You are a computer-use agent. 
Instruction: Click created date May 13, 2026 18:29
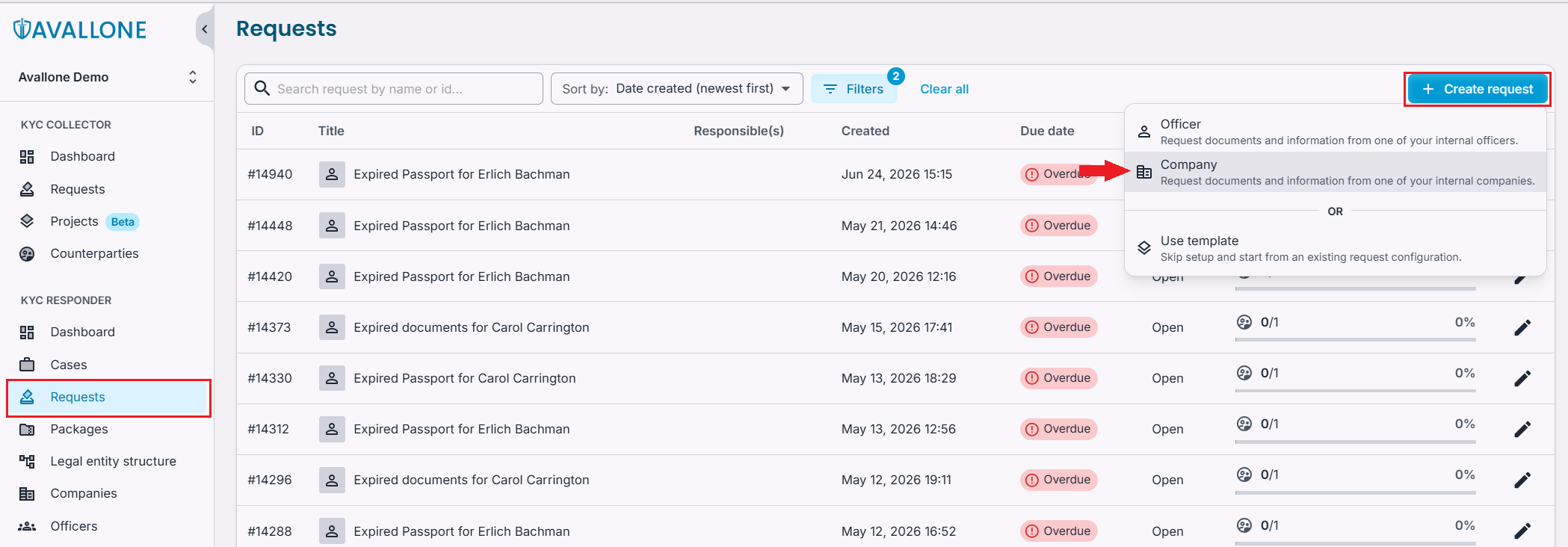coord(898,378)
